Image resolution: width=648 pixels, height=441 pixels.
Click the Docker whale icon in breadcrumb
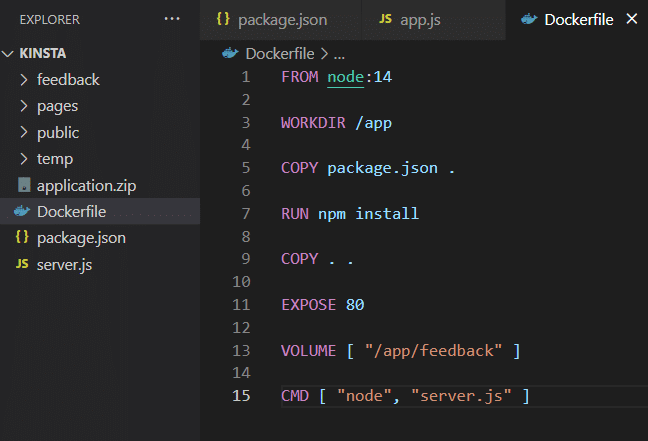tap(231, 53)
